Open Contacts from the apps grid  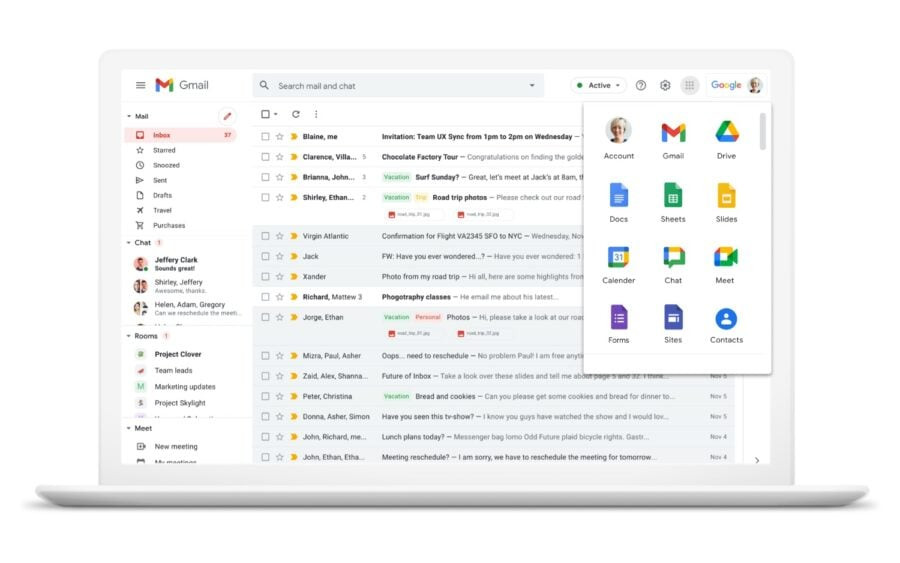tap(726, 319)
